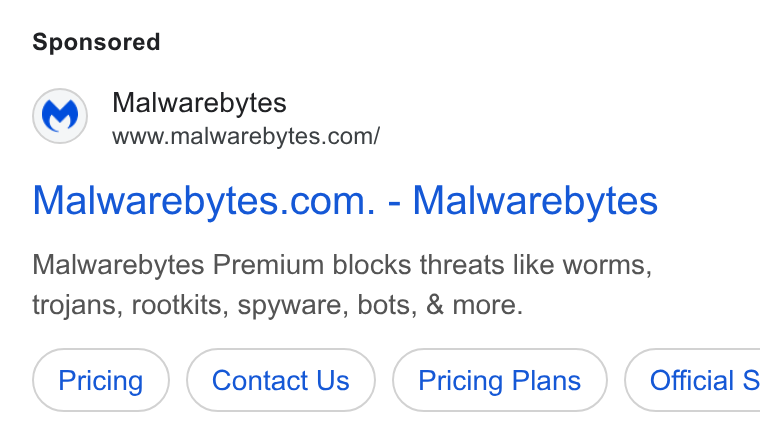This screenshot has height=444, width=760.
Task: Click the bold Sponsored label
Action: tap(96, 42)
